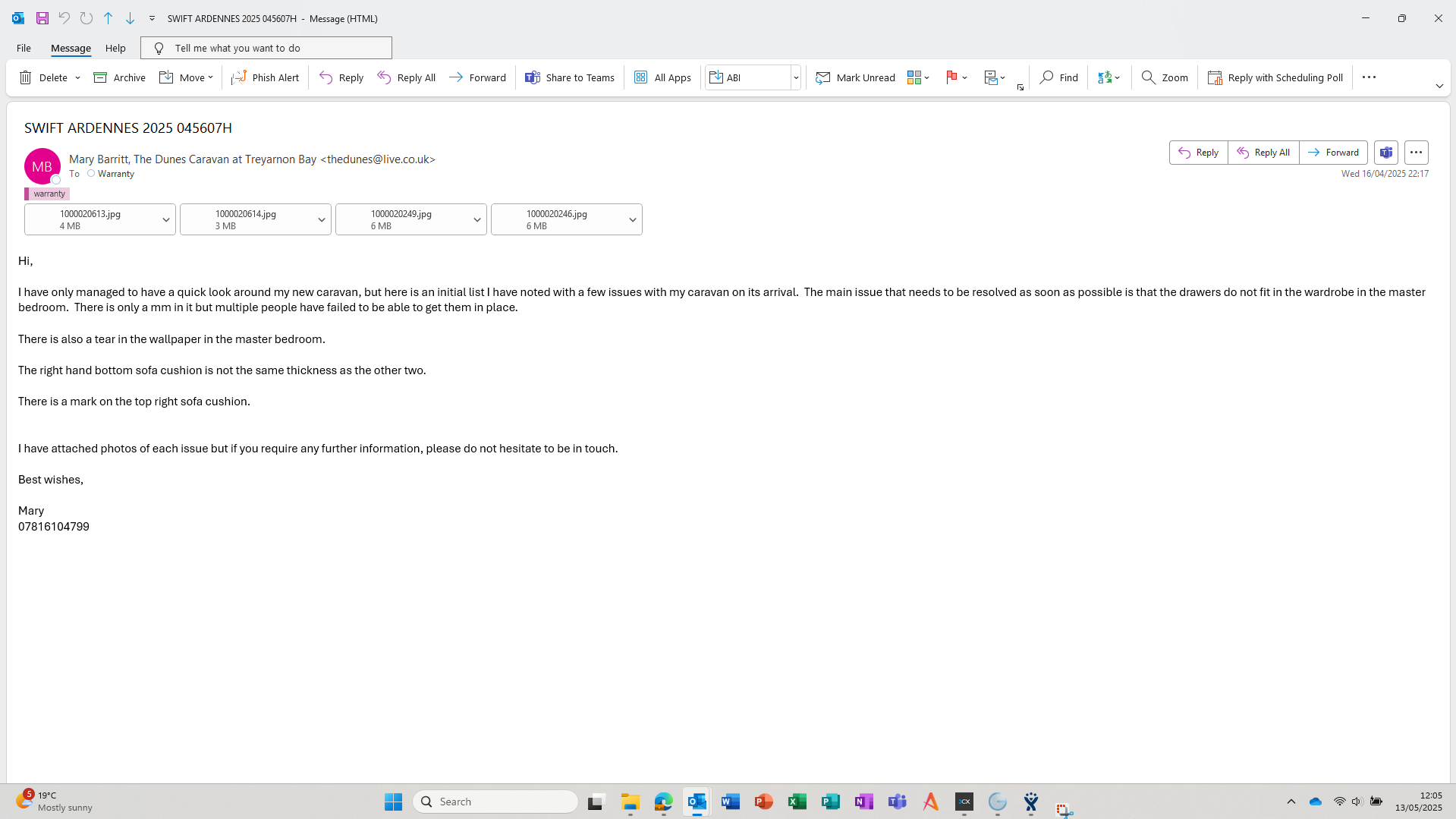Open the Help tab
1456x819 pixels.
pyautogui.click(x=115, y=48)
